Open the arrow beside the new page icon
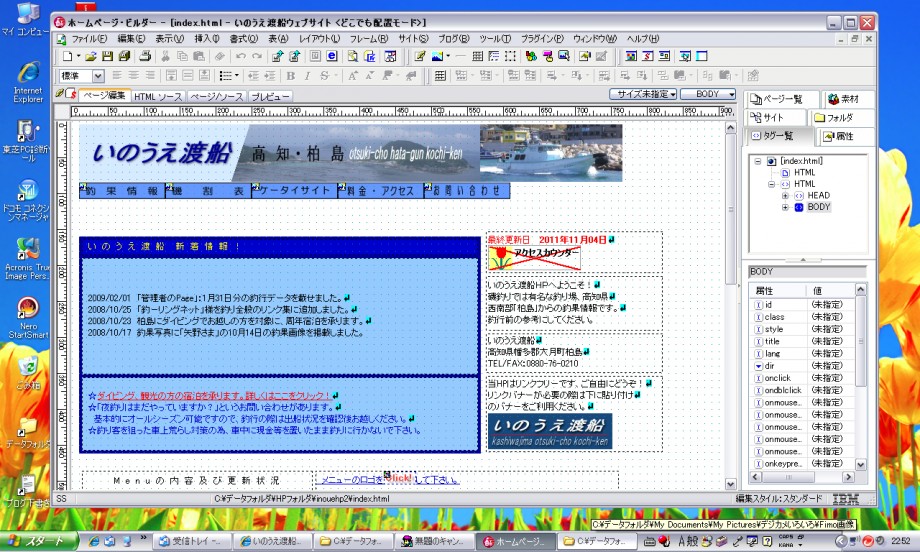The width and height of the screenshot is (920, 552). pos(78,56)
